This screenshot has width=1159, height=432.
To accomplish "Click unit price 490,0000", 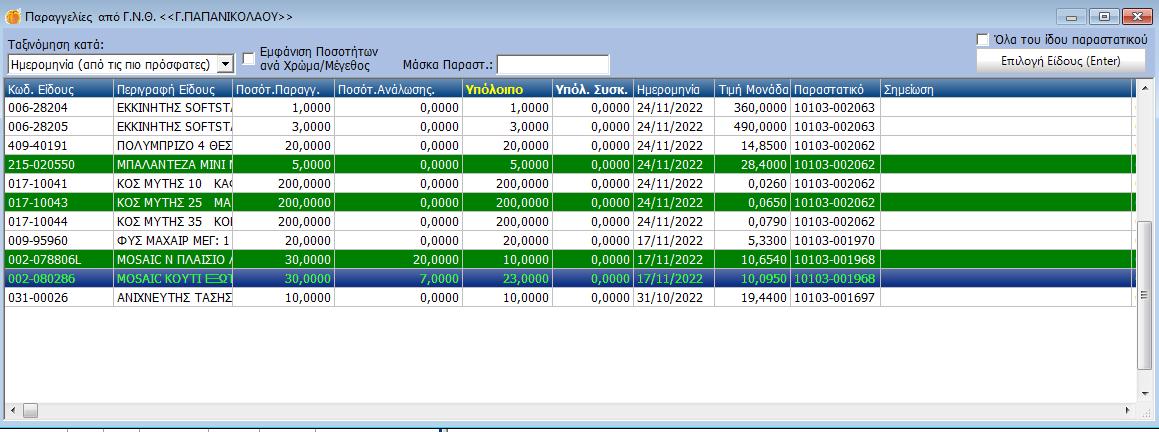I will (760, 126).
